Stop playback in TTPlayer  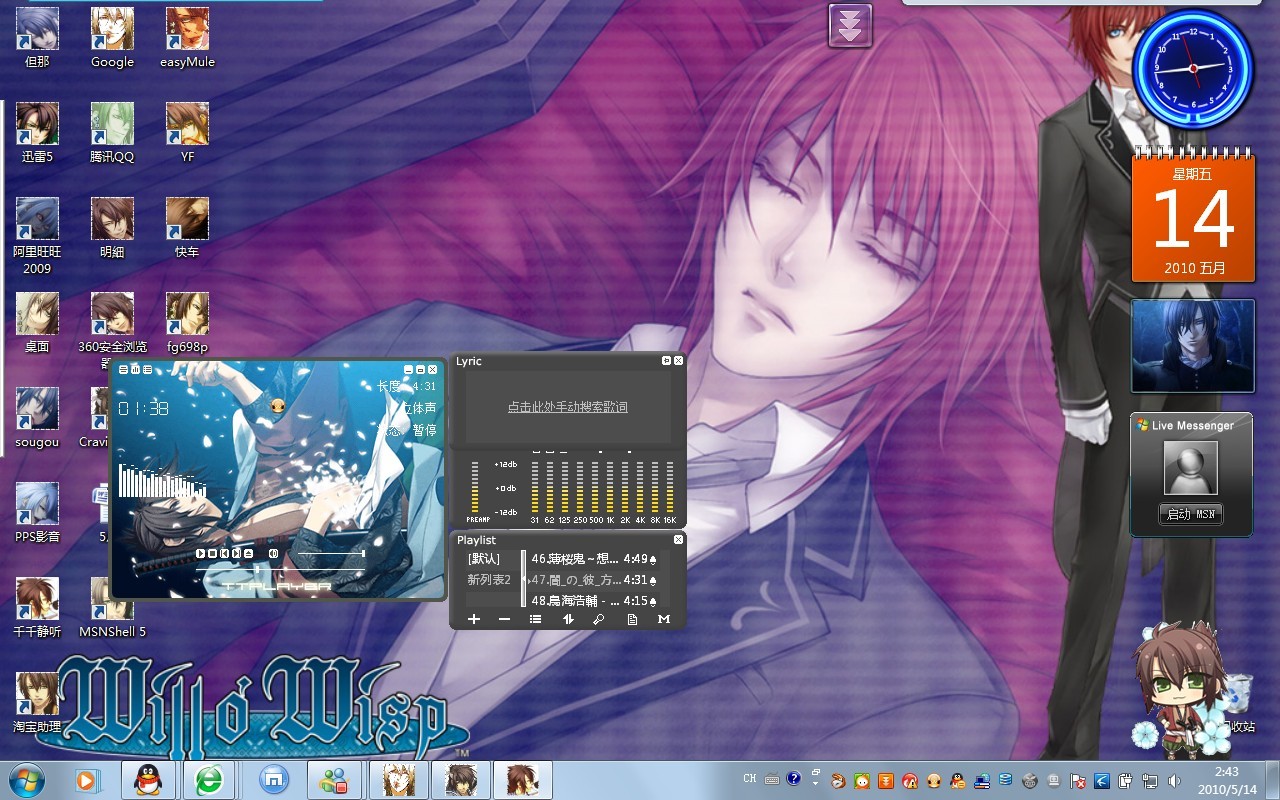pyautogui.click(x=213, y=553)
